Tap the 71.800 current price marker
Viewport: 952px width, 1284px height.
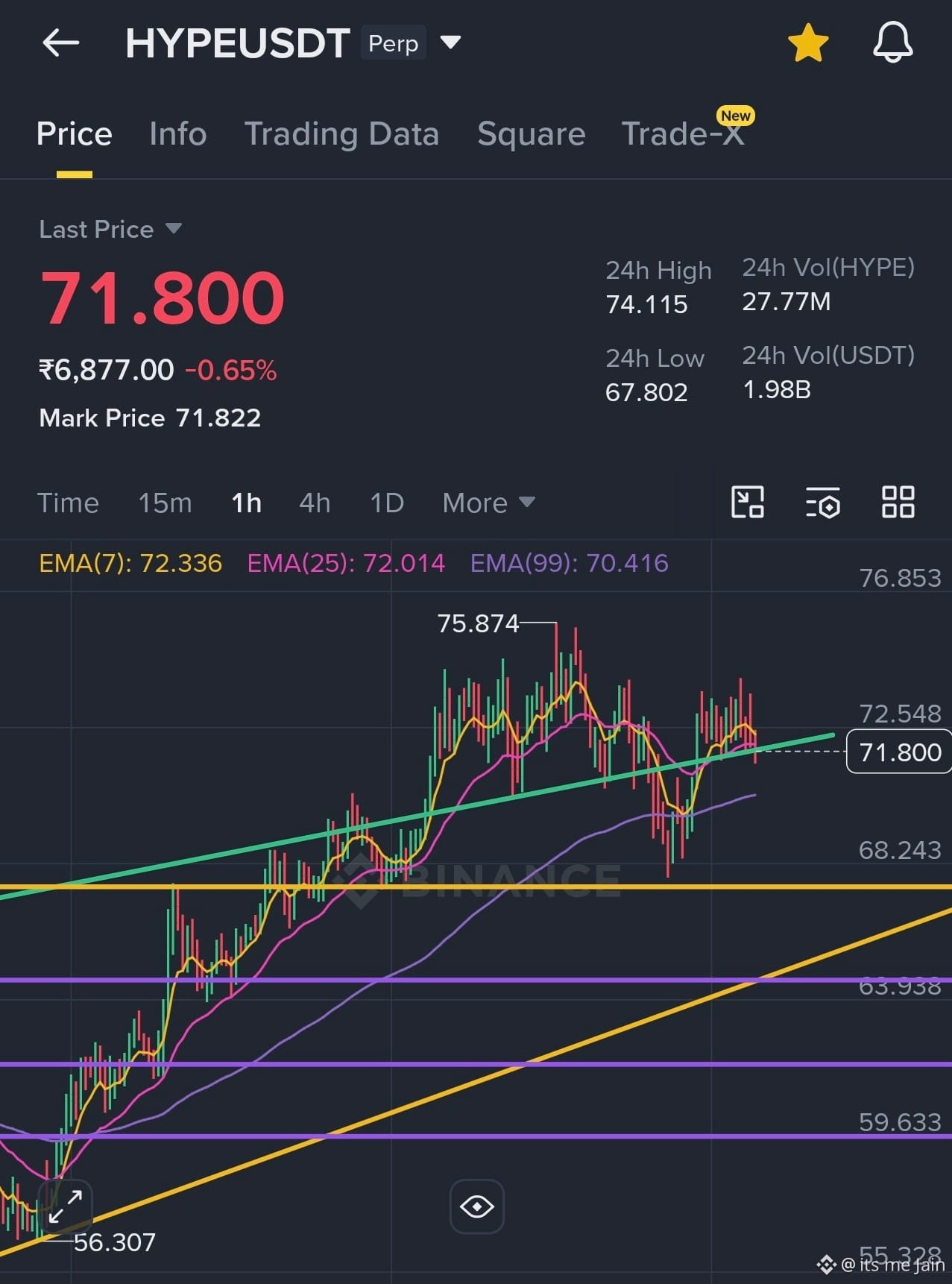tap(900, 752)
